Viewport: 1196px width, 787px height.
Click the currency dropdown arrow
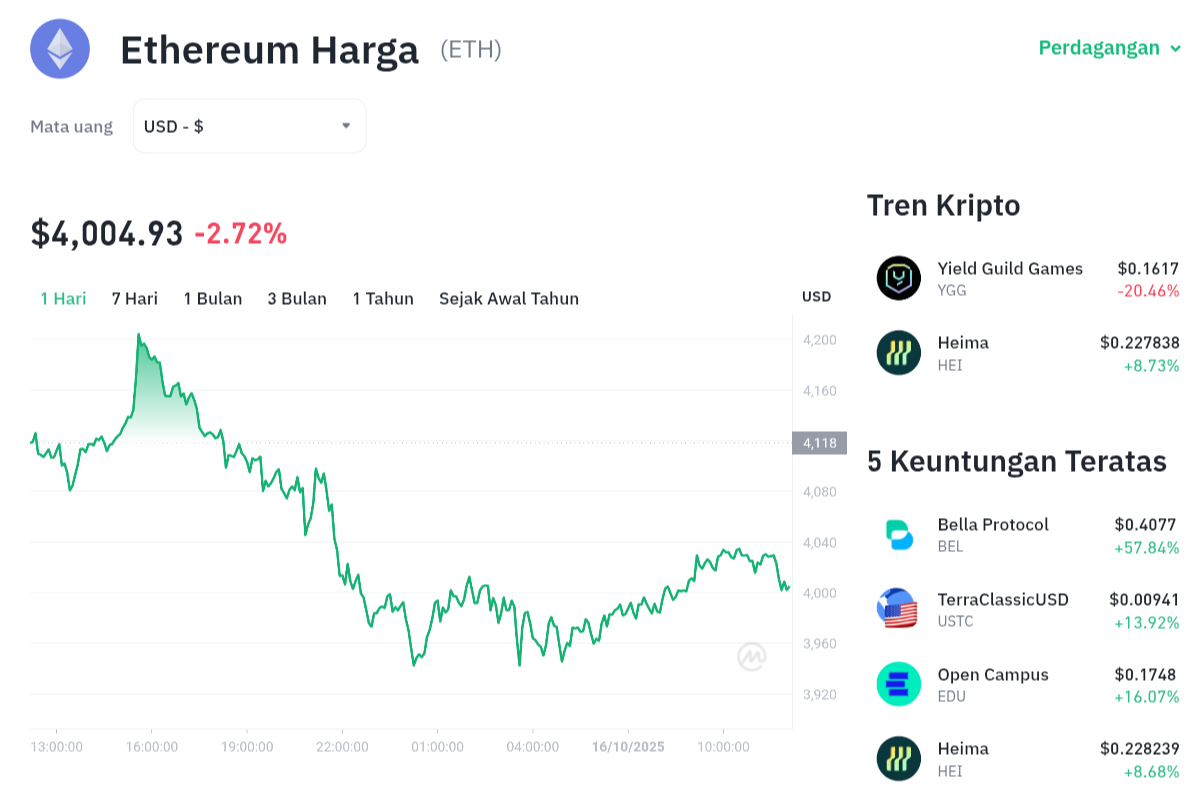pos(346,126)
